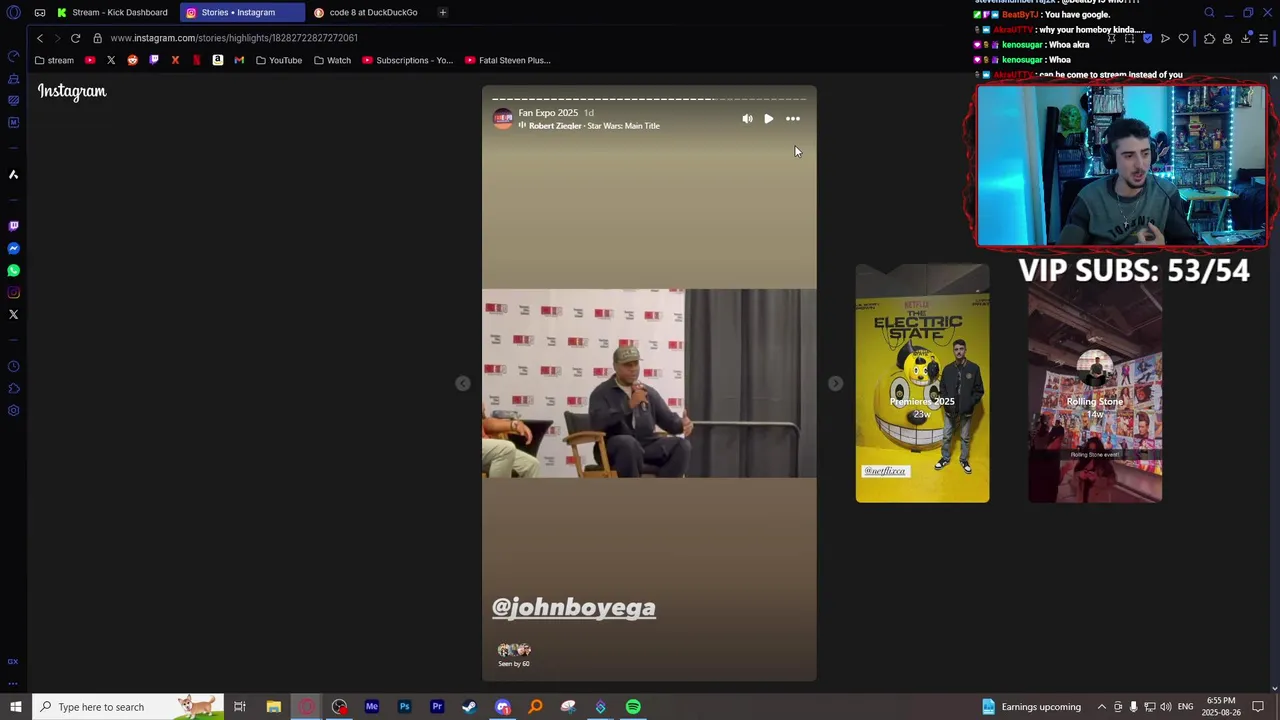Open the Rolling Stone highlight thumbnail
This screenshot has width=1280, height=720.
(1095, 383)
